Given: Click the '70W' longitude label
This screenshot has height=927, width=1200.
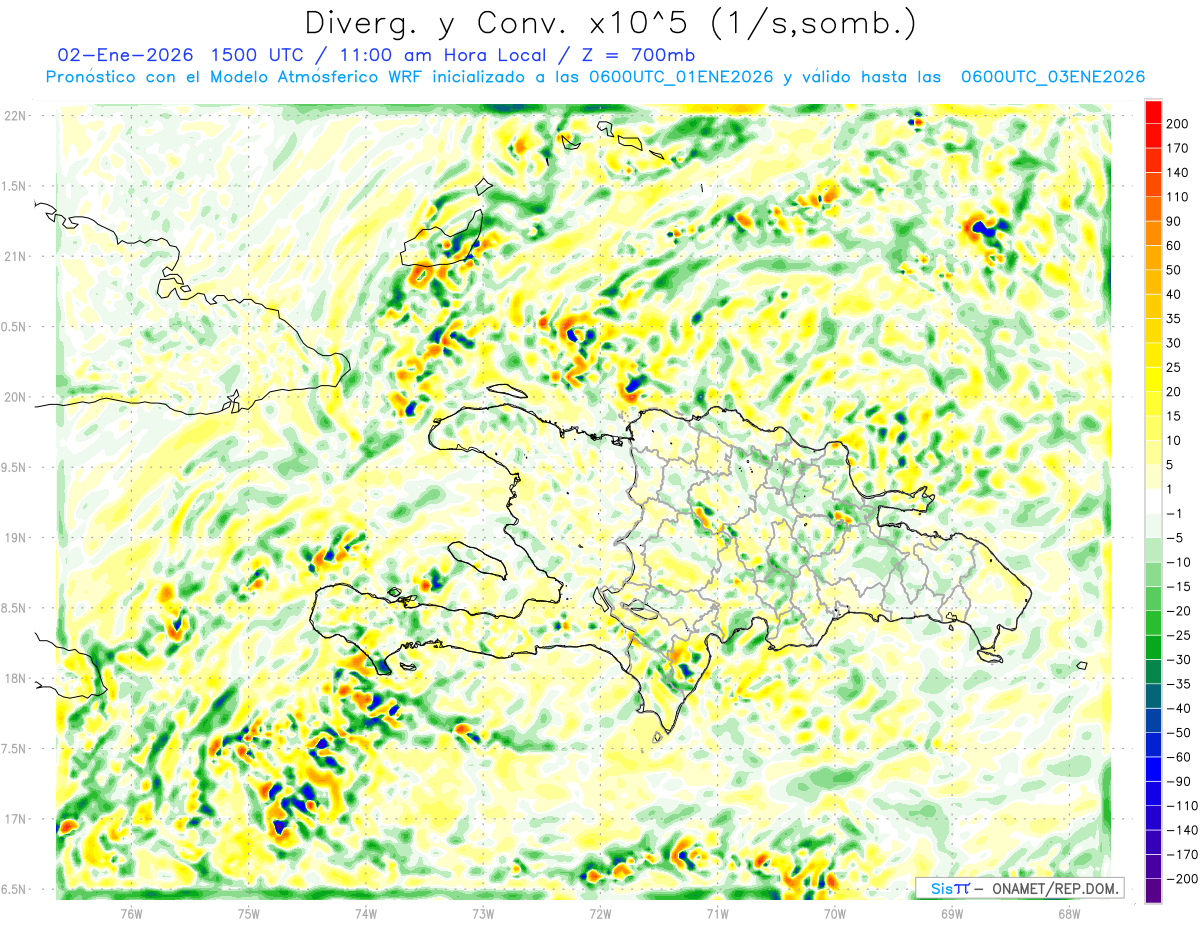Looking at the screenshot, I should coord(835,913).
